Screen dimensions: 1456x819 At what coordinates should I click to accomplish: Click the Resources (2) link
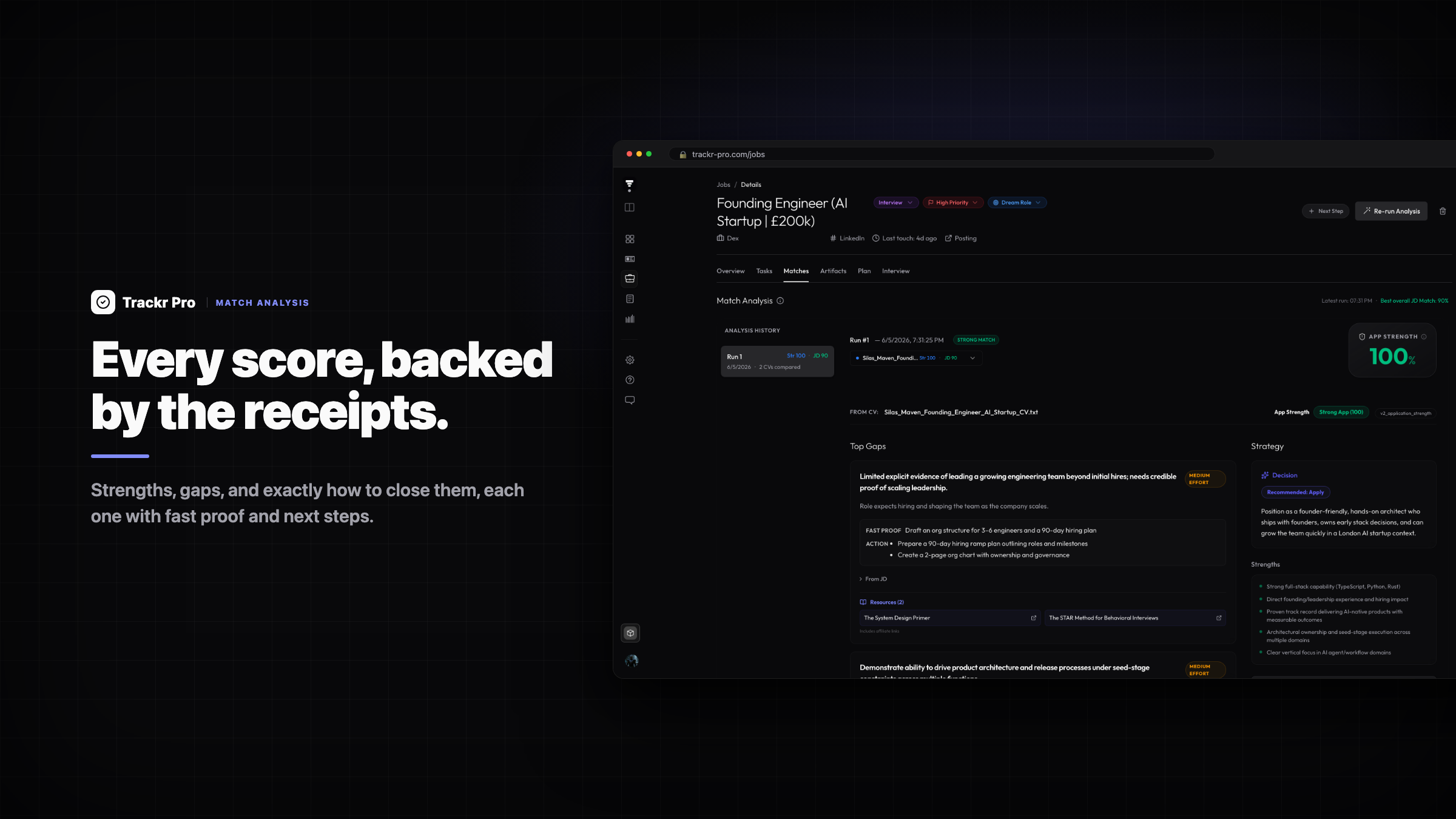(x=881, y=602)
